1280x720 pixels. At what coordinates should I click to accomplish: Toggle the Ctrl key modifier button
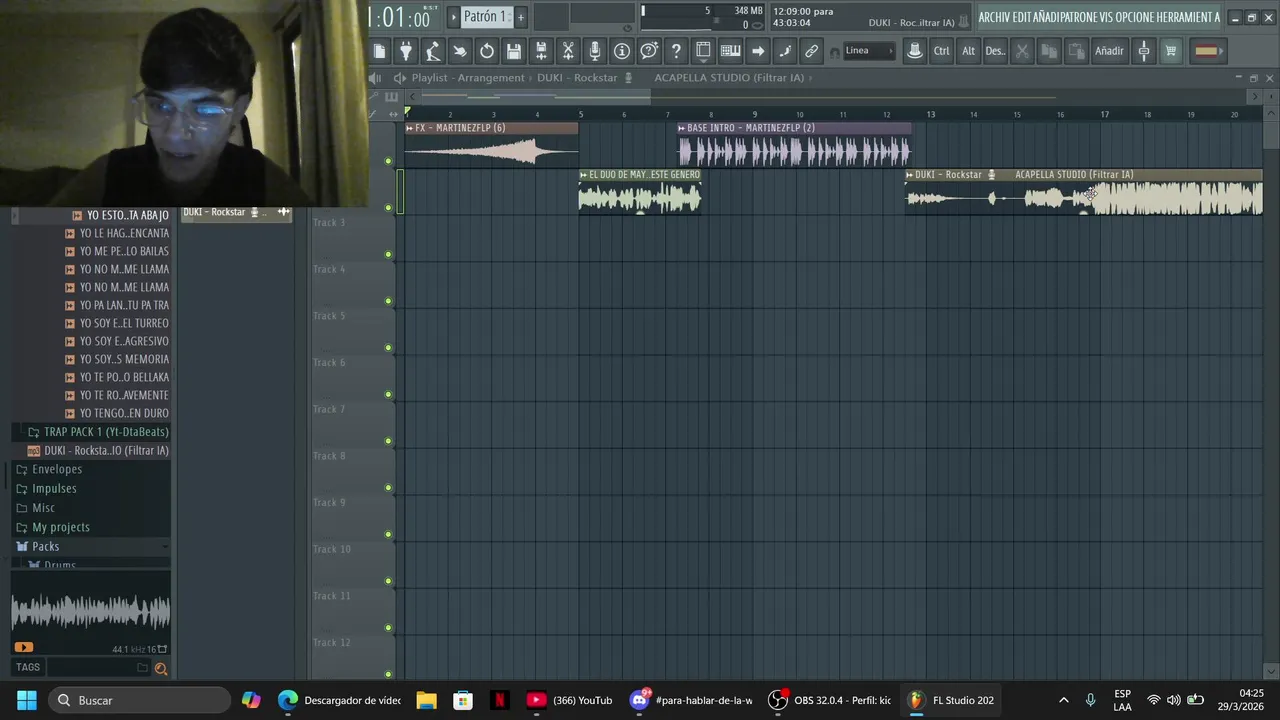pyautogui.click(x=941, y=51)
